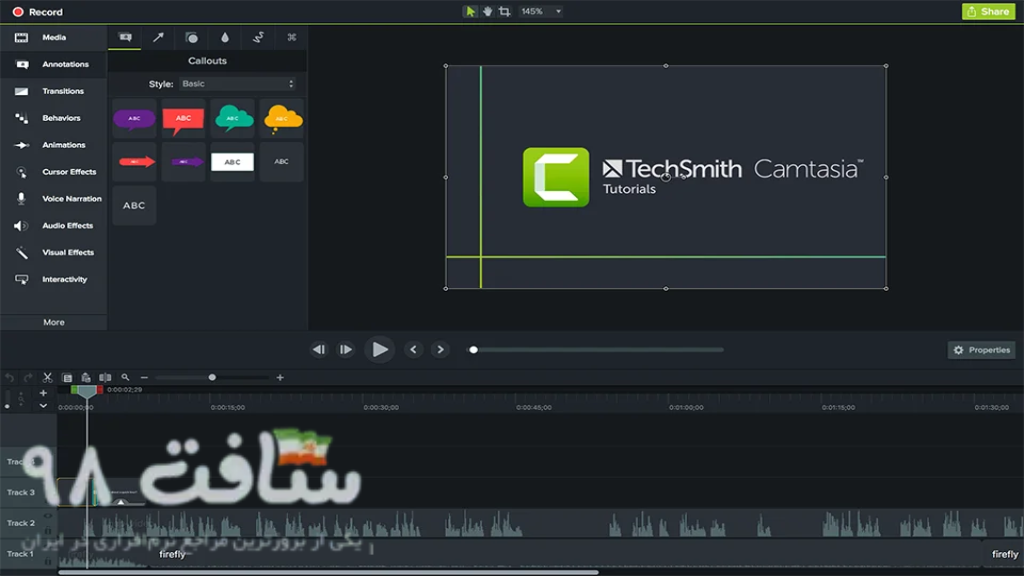Paste clip onto the timeline
This screenshot has width=1024, height=576.
click(86, 377)
